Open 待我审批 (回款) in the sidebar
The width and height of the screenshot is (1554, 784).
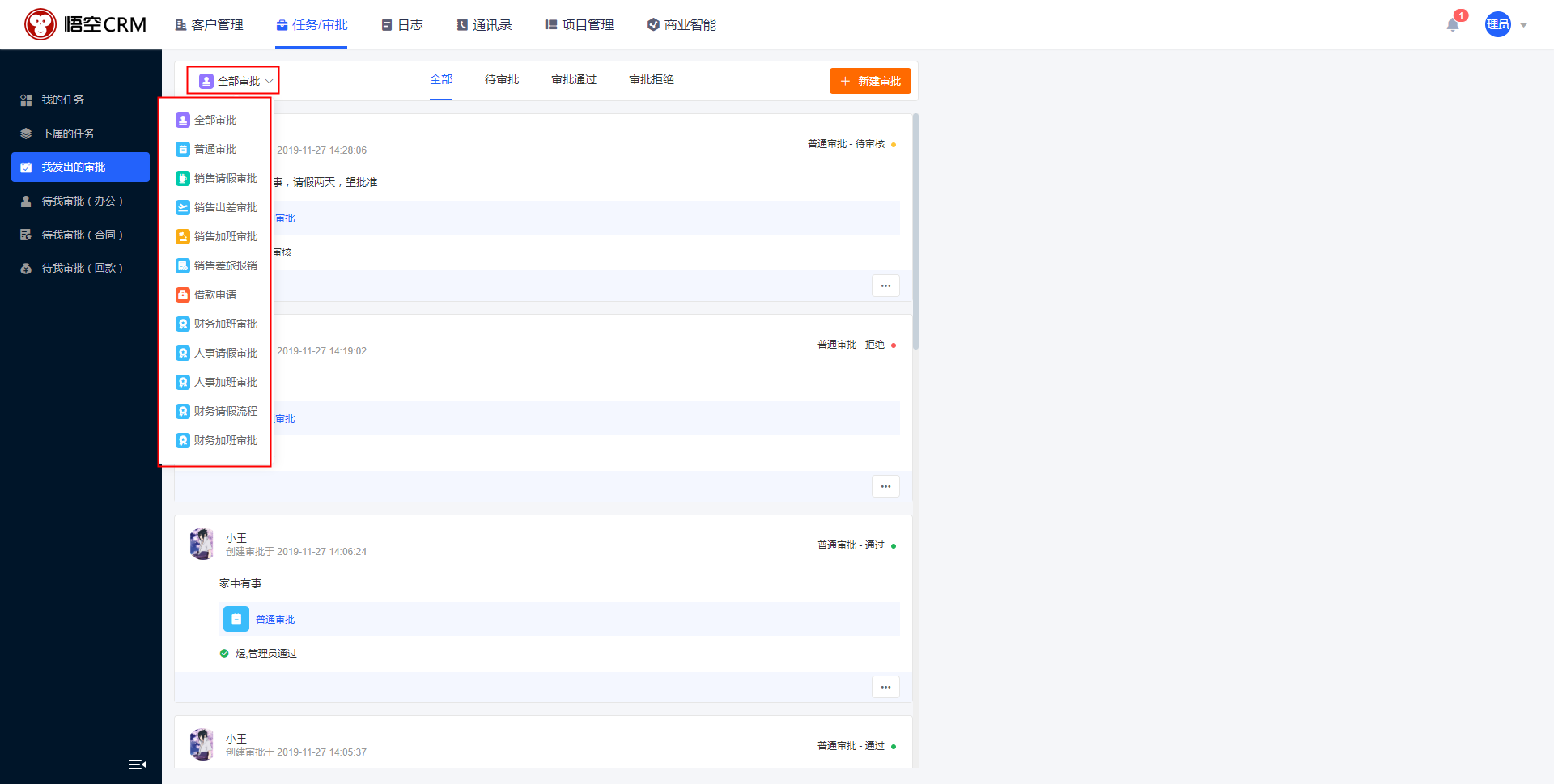tap(82, 268)
